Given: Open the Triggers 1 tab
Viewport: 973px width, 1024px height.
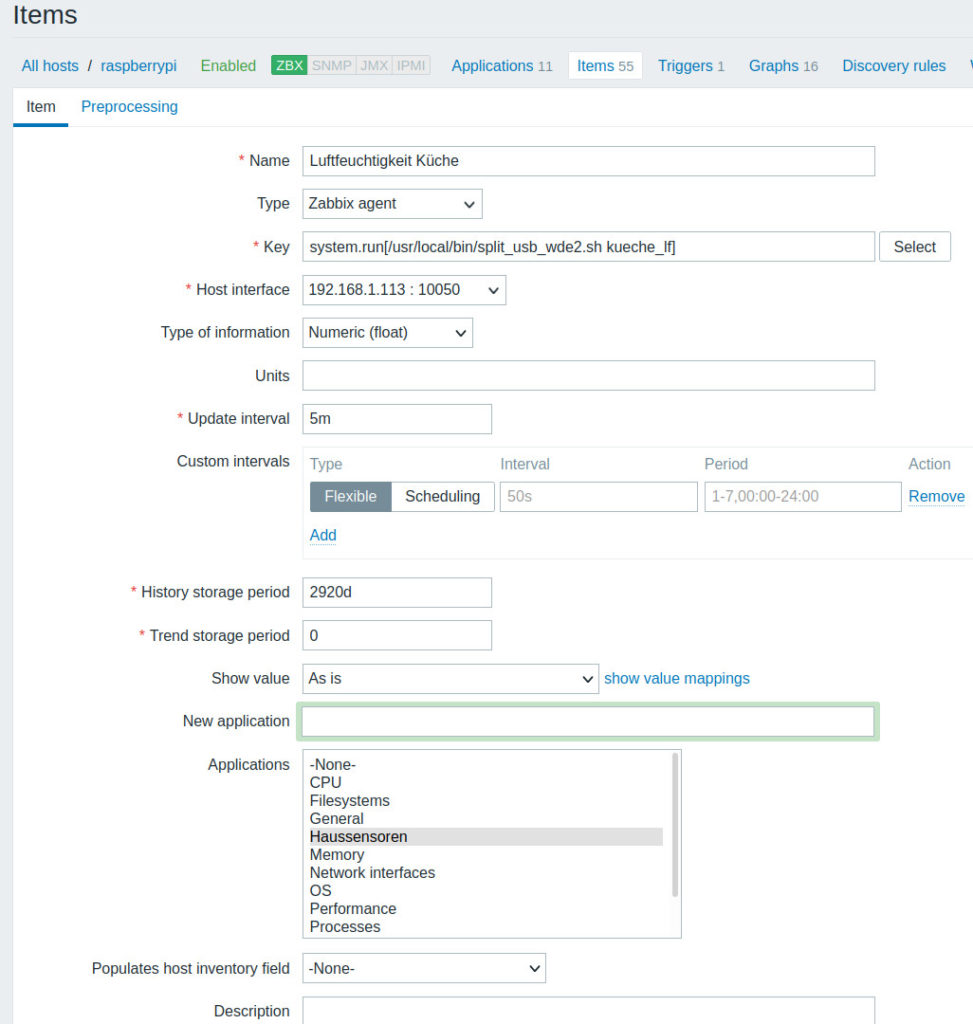Looking at the screenshot, I should pyautogui.click(x=691, y=66).
